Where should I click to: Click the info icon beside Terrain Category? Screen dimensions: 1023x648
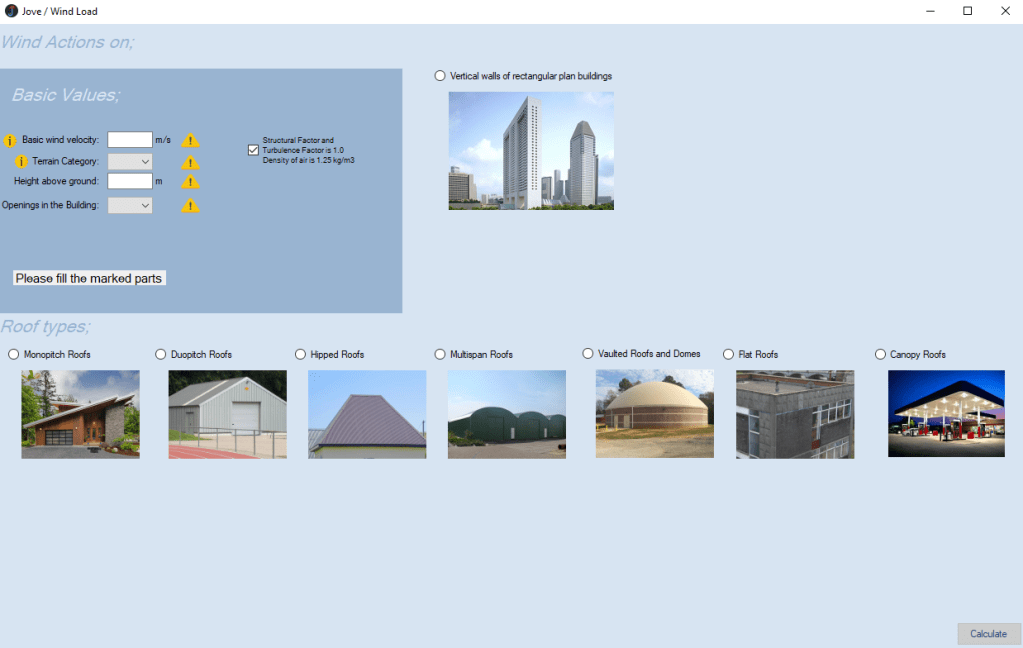[x=22, y=161]
